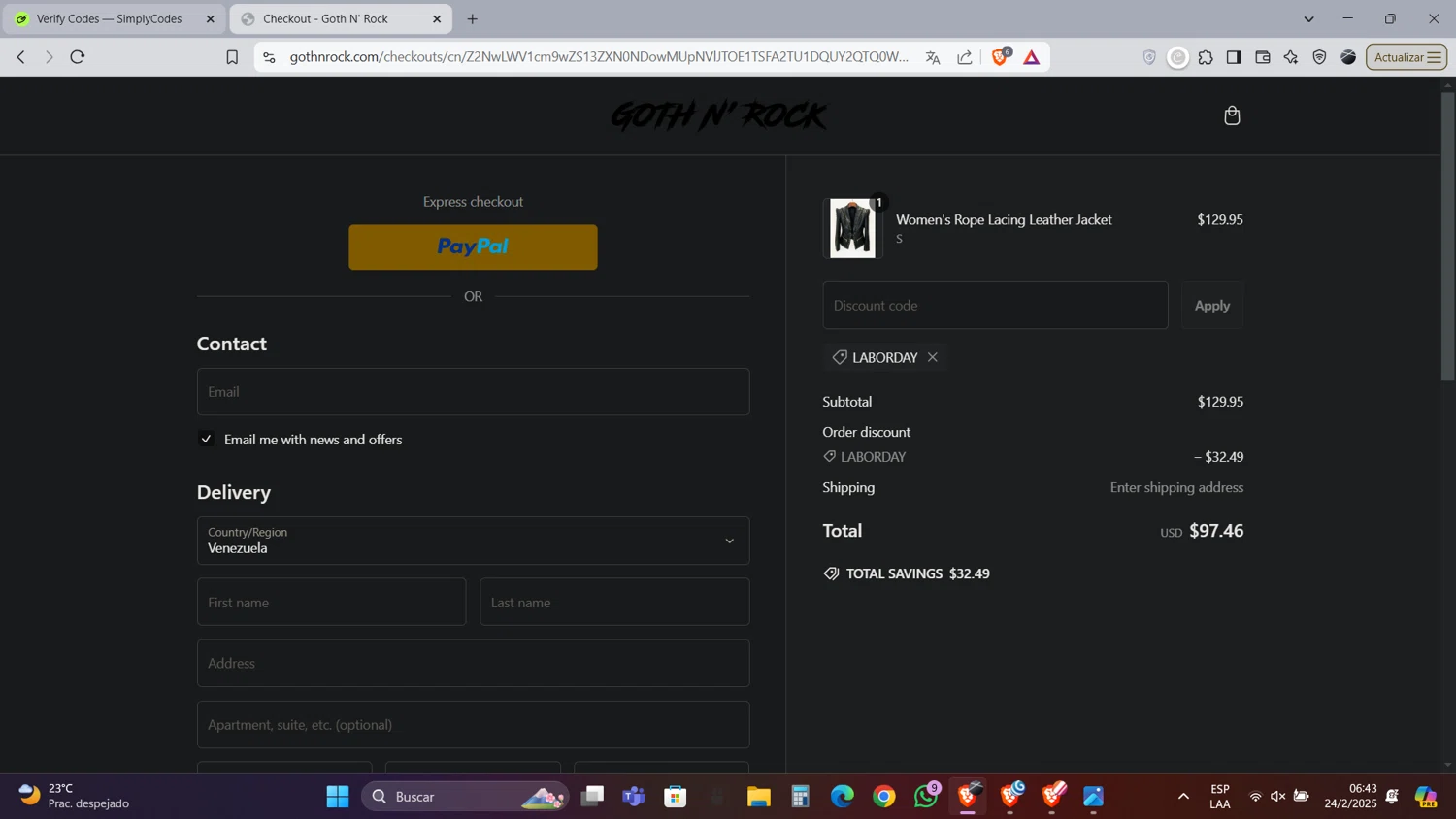The height and width of the screenshot is (819, 1456).
Task: Reload the current page
Action: pyautogui.click(x=78, y=57)
